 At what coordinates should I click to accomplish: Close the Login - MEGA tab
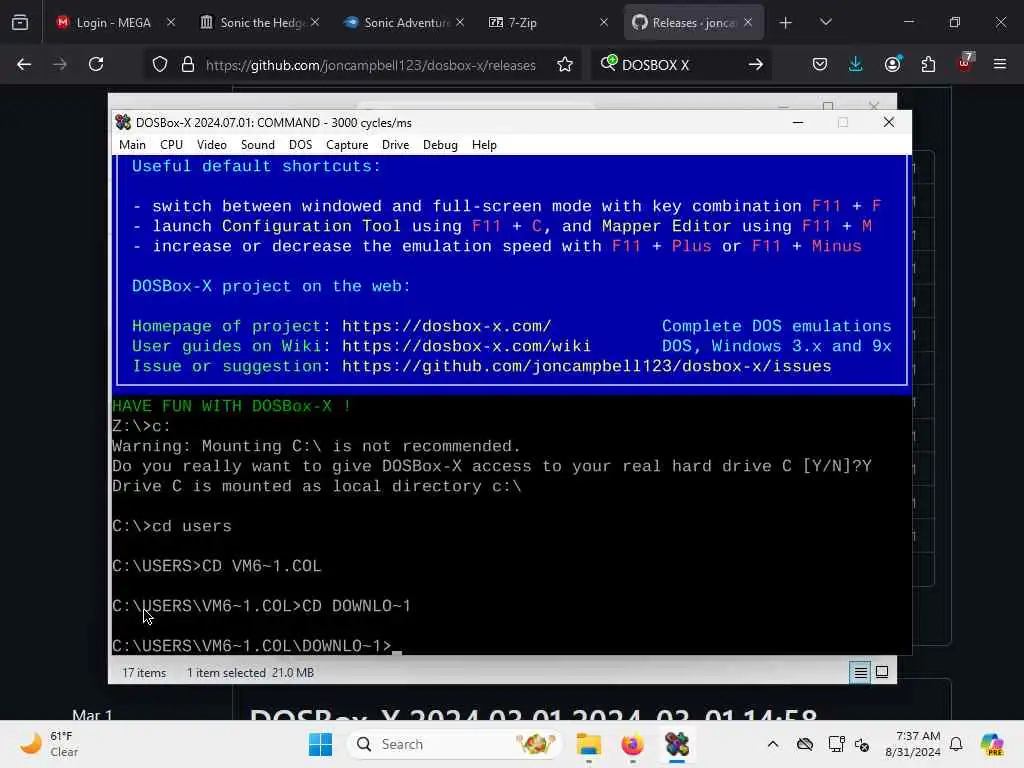pyautogui.click(x=170, y=23)
